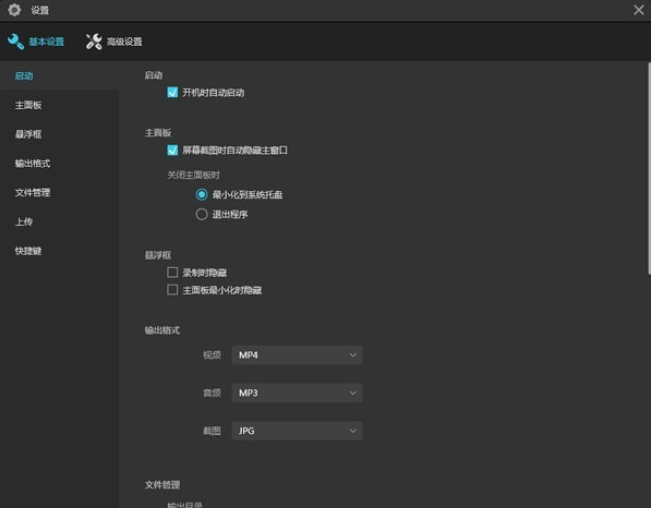Open 快捷键 settings in sidebar

pos(28,251)
